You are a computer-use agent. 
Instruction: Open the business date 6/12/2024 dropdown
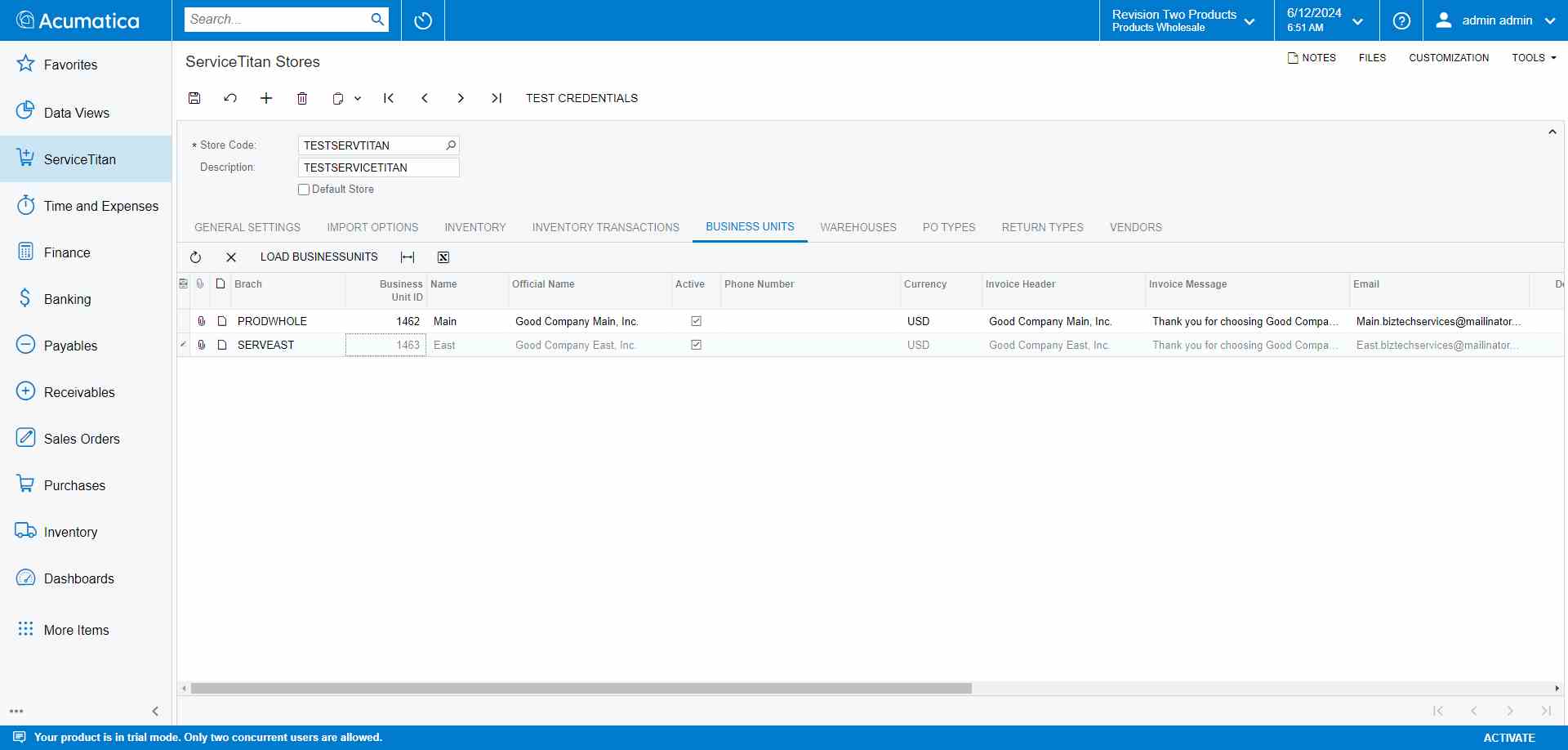pos(1326,20)
